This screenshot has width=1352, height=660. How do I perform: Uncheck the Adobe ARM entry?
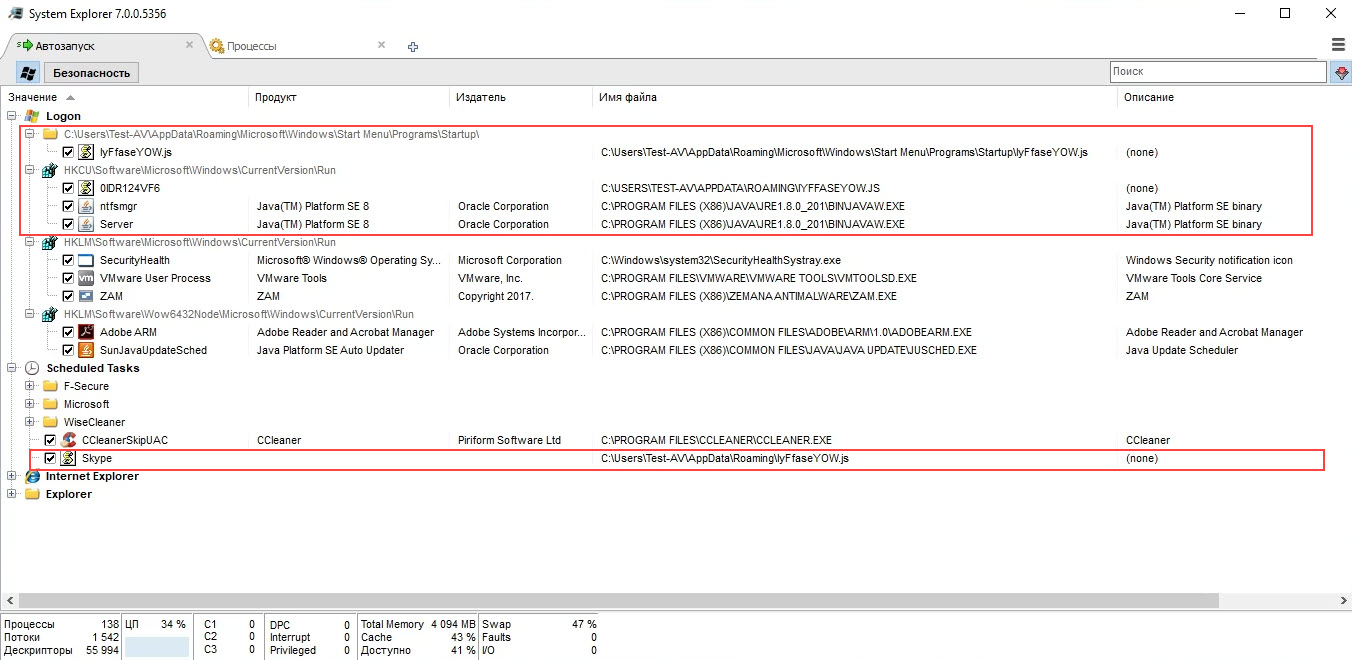coord(68,332)
